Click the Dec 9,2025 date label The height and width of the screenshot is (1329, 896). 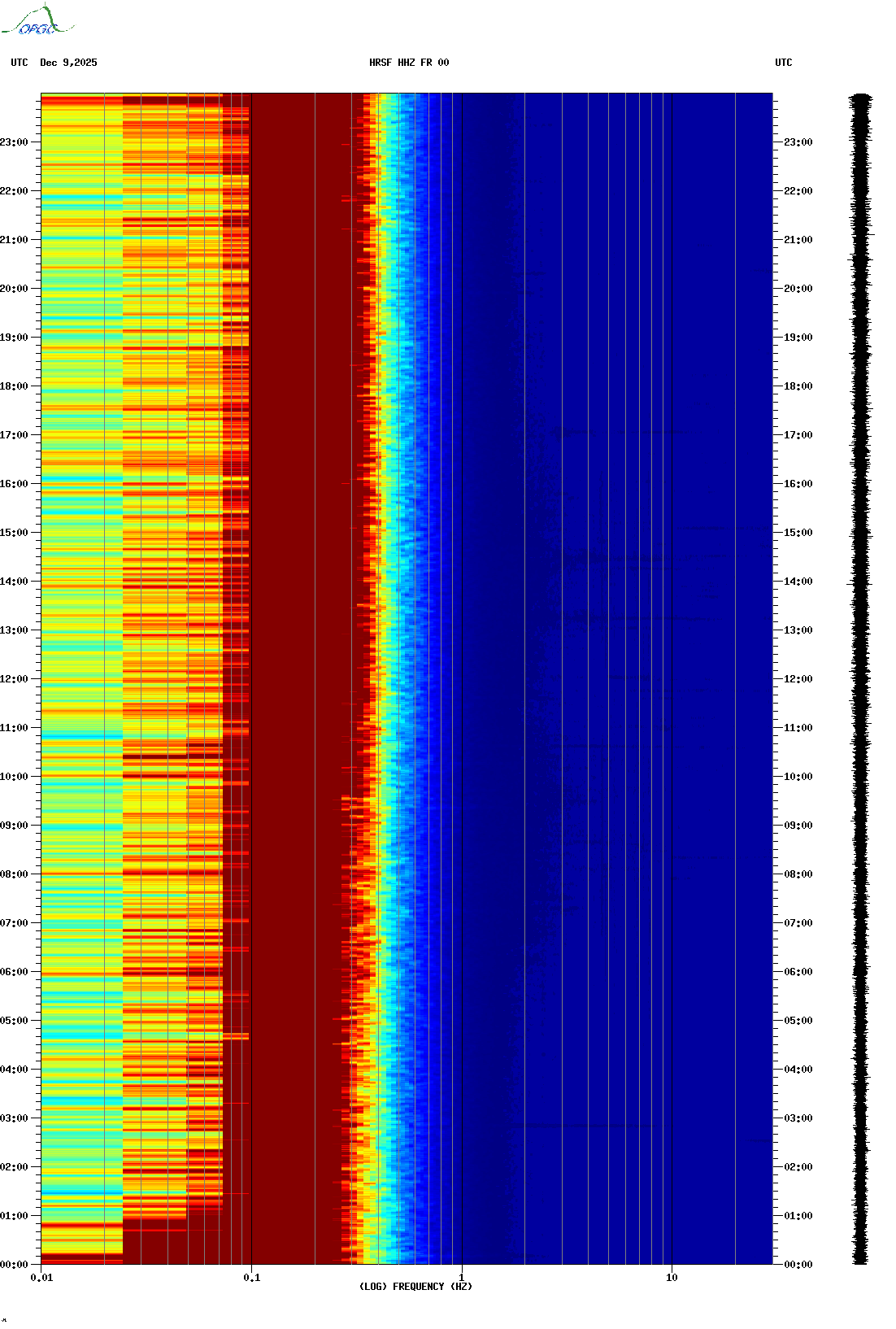(x=68, y=63)
